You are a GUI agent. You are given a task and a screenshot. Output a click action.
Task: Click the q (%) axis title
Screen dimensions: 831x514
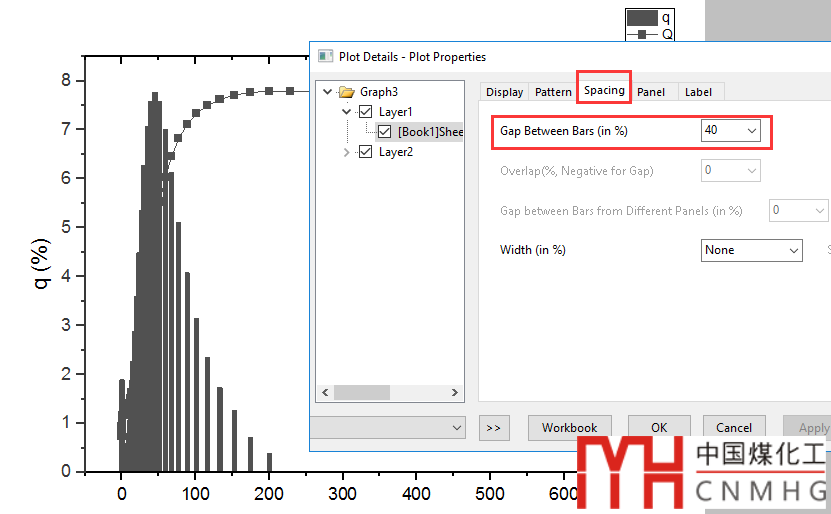coord(41,264)
